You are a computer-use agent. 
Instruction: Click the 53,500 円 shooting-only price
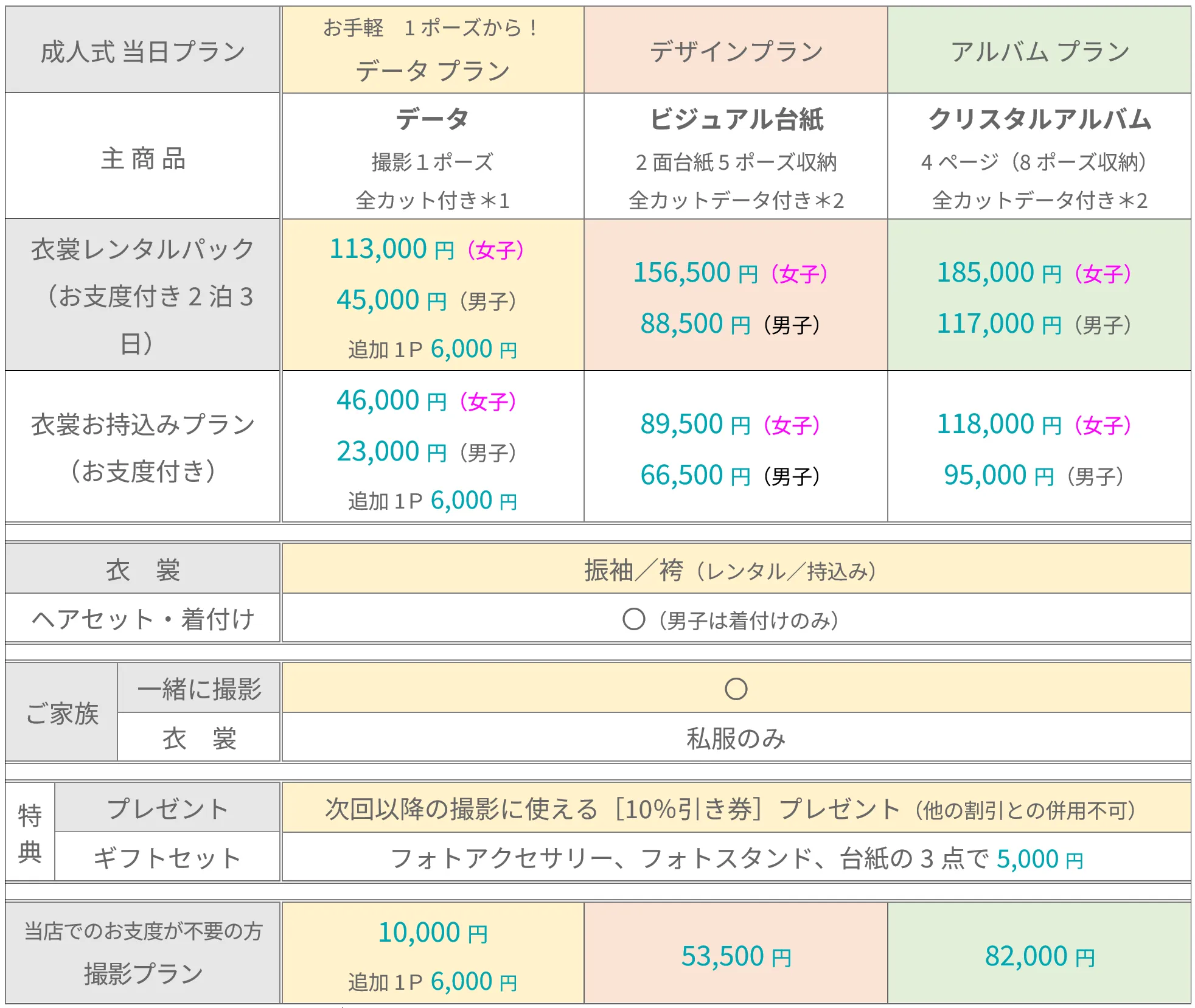736,956
